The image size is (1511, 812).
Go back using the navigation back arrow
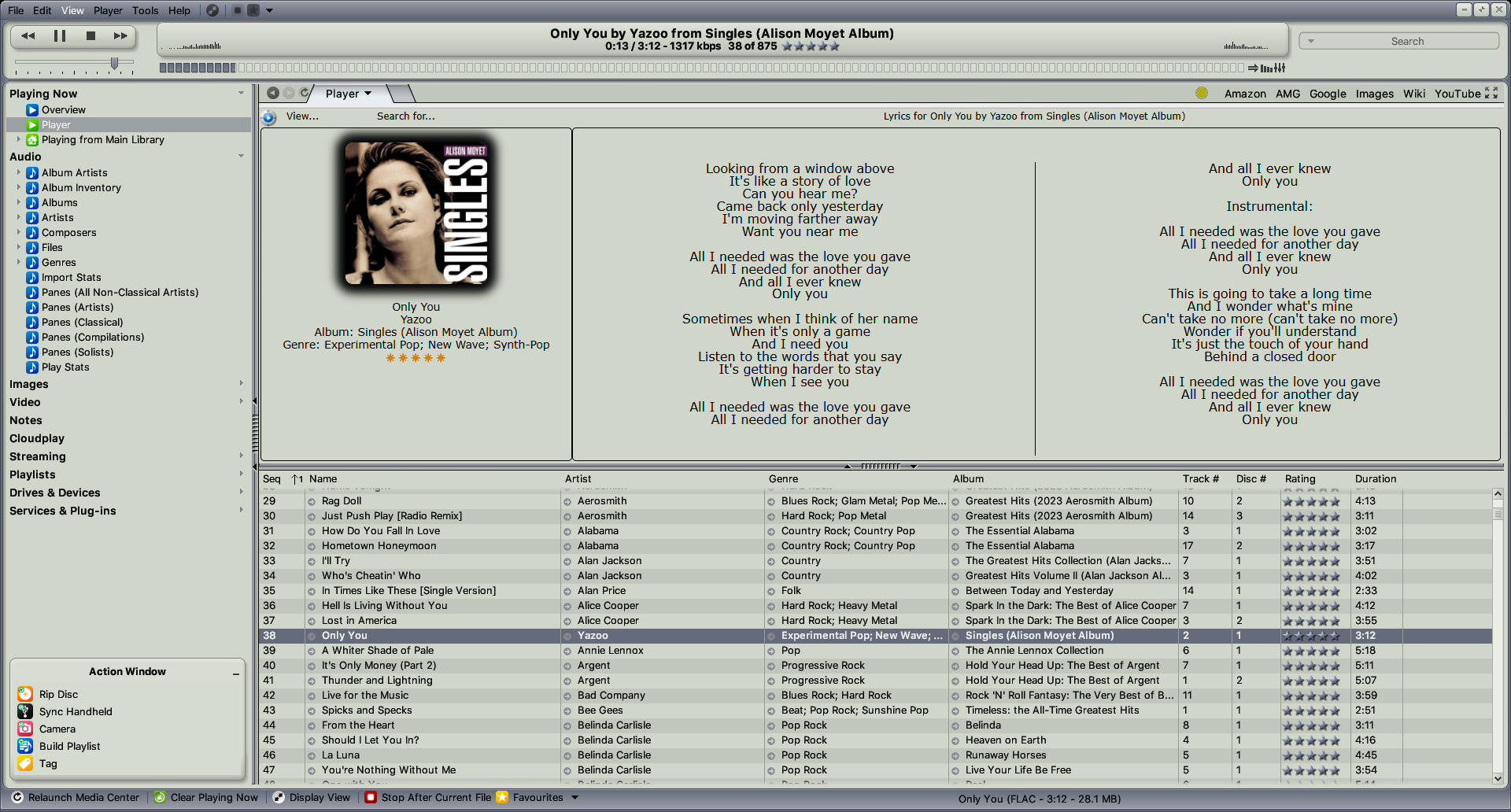272,93
